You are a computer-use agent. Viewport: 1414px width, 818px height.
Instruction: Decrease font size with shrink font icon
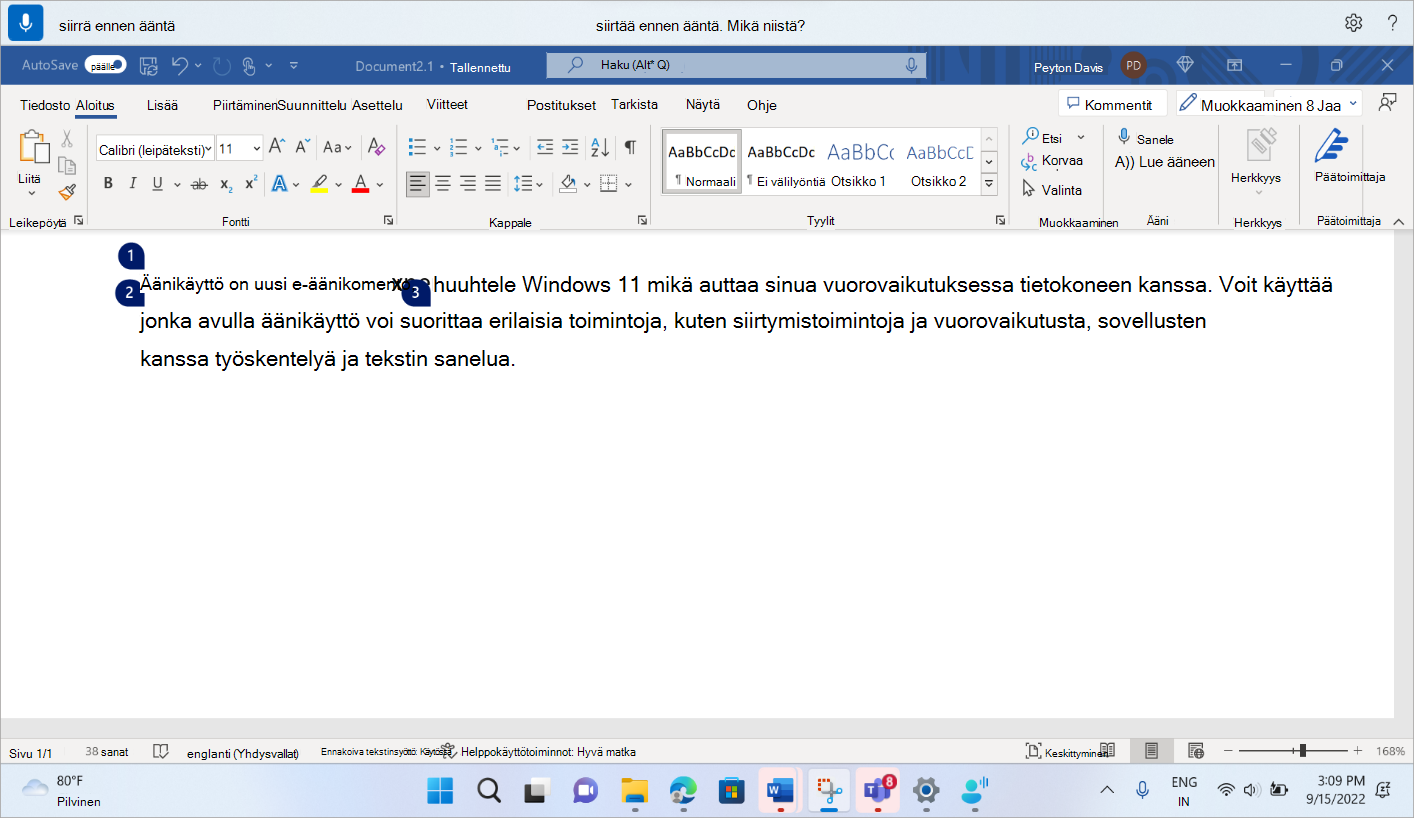pos(302,148)
